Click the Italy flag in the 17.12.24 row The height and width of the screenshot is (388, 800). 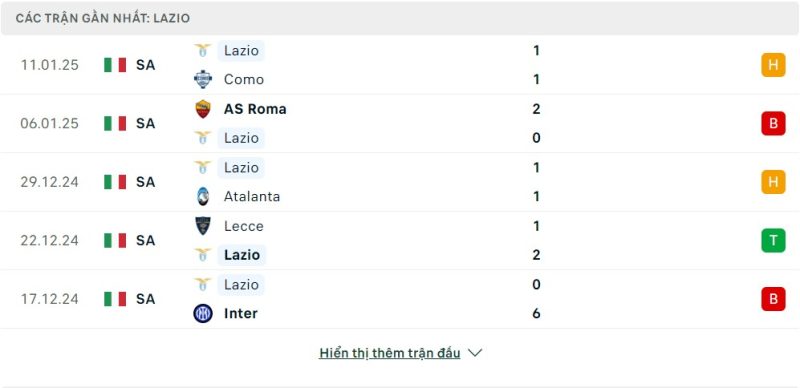[115, 299]
